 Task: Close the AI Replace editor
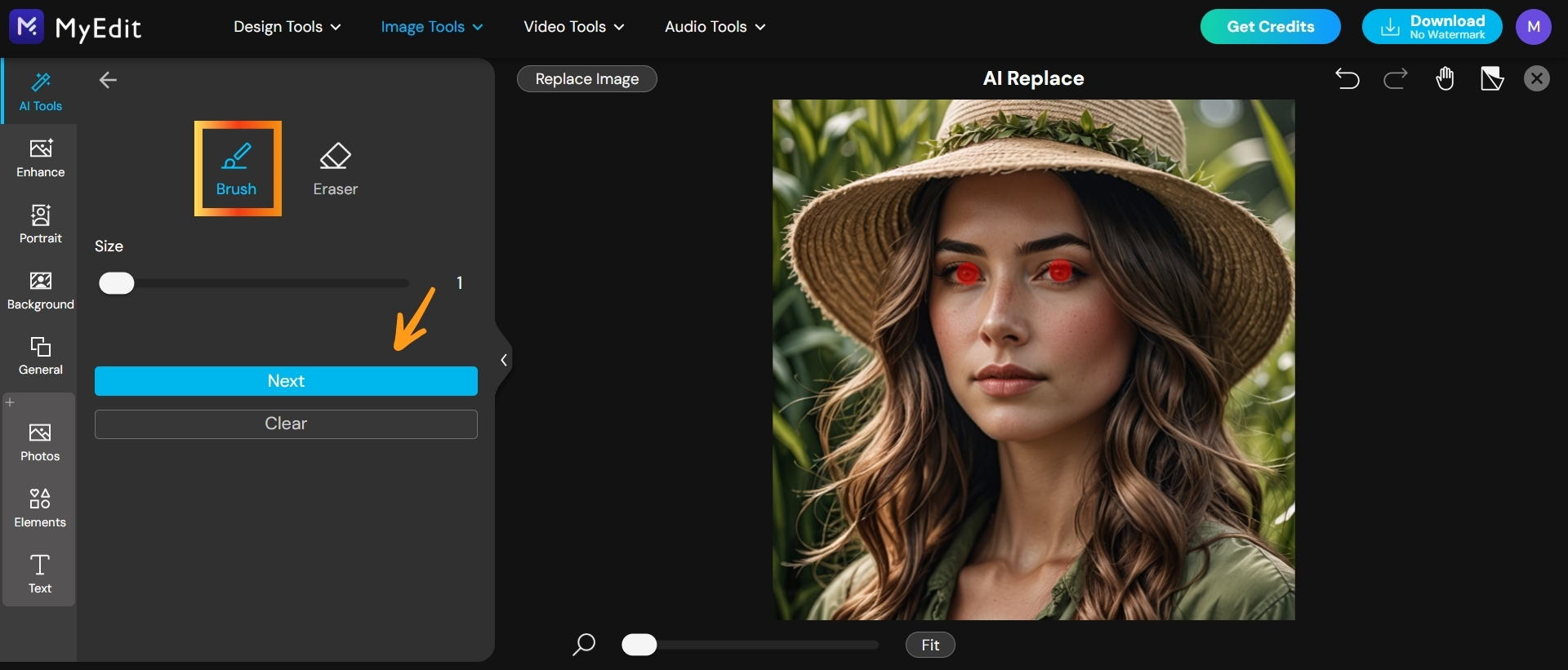tap(1537, 78)
